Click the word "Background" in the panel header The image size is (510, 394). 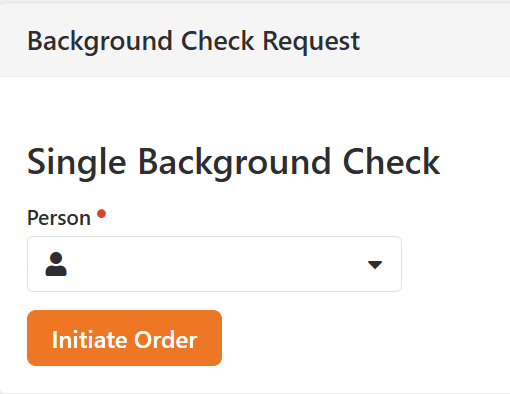(100, 42)
